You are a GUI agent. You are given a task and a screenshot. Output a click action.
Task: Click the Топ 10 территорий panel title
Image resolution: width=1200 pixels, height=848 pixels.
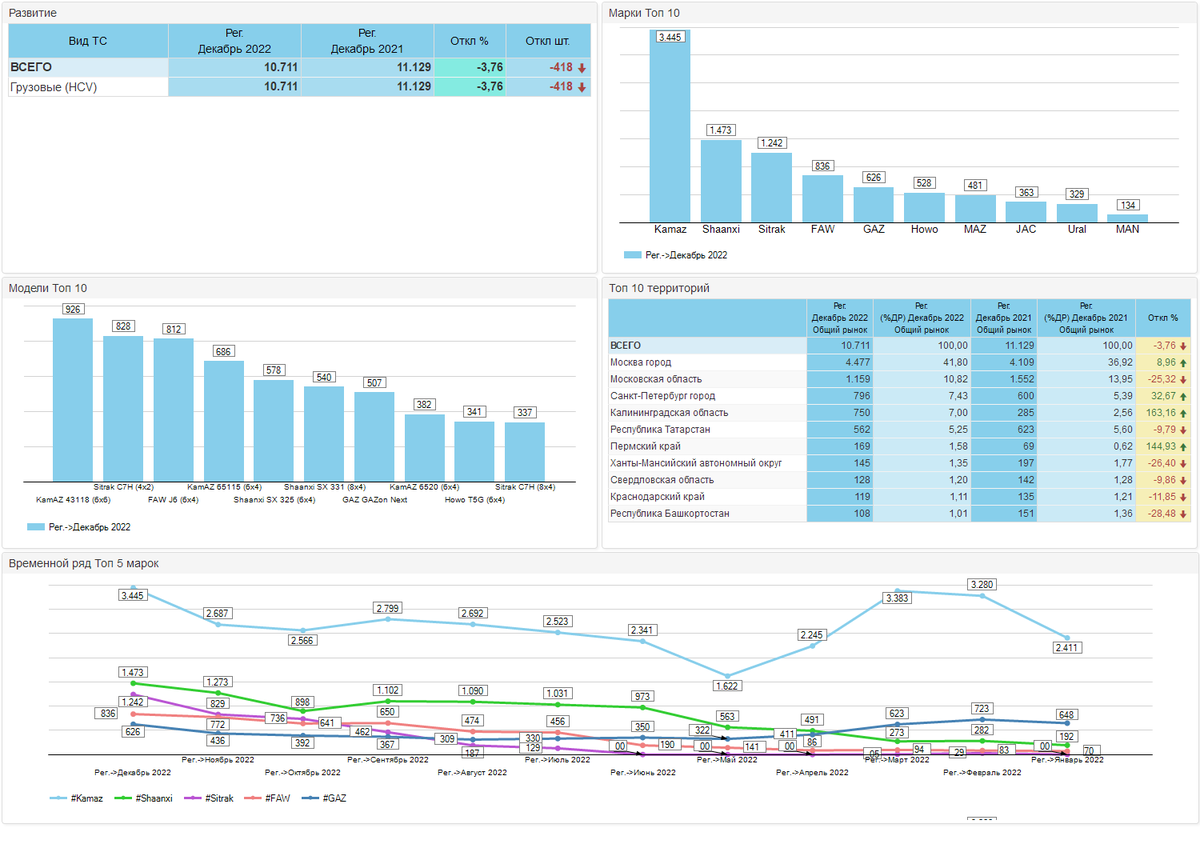click(659, 288)
